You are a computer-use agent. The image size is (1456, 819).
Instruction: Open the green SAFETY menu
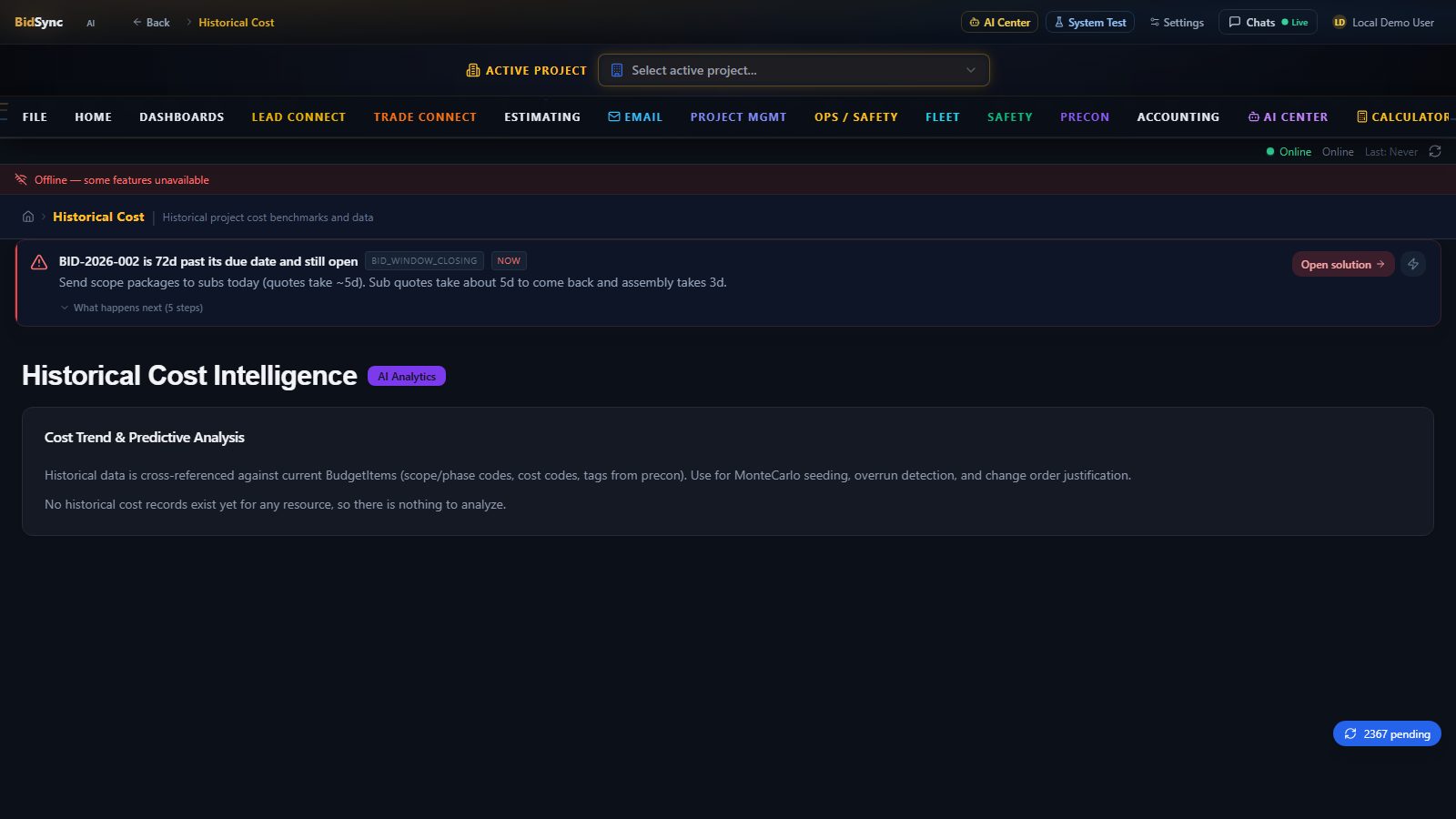pyautogui.click(x=1010, y=116)
